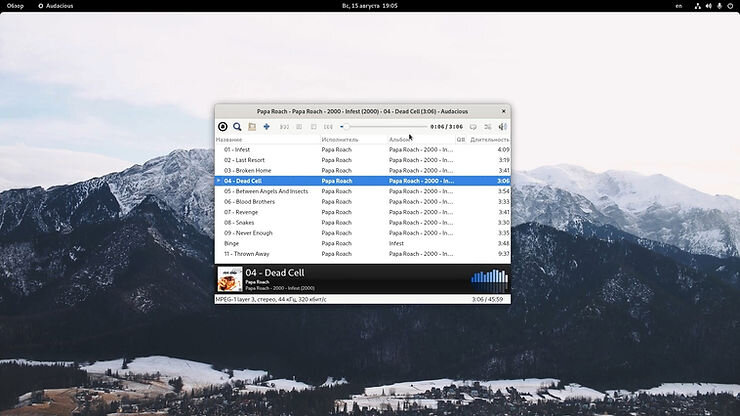Click the network icon in system tray
The image size is (740, 416).
698,6
